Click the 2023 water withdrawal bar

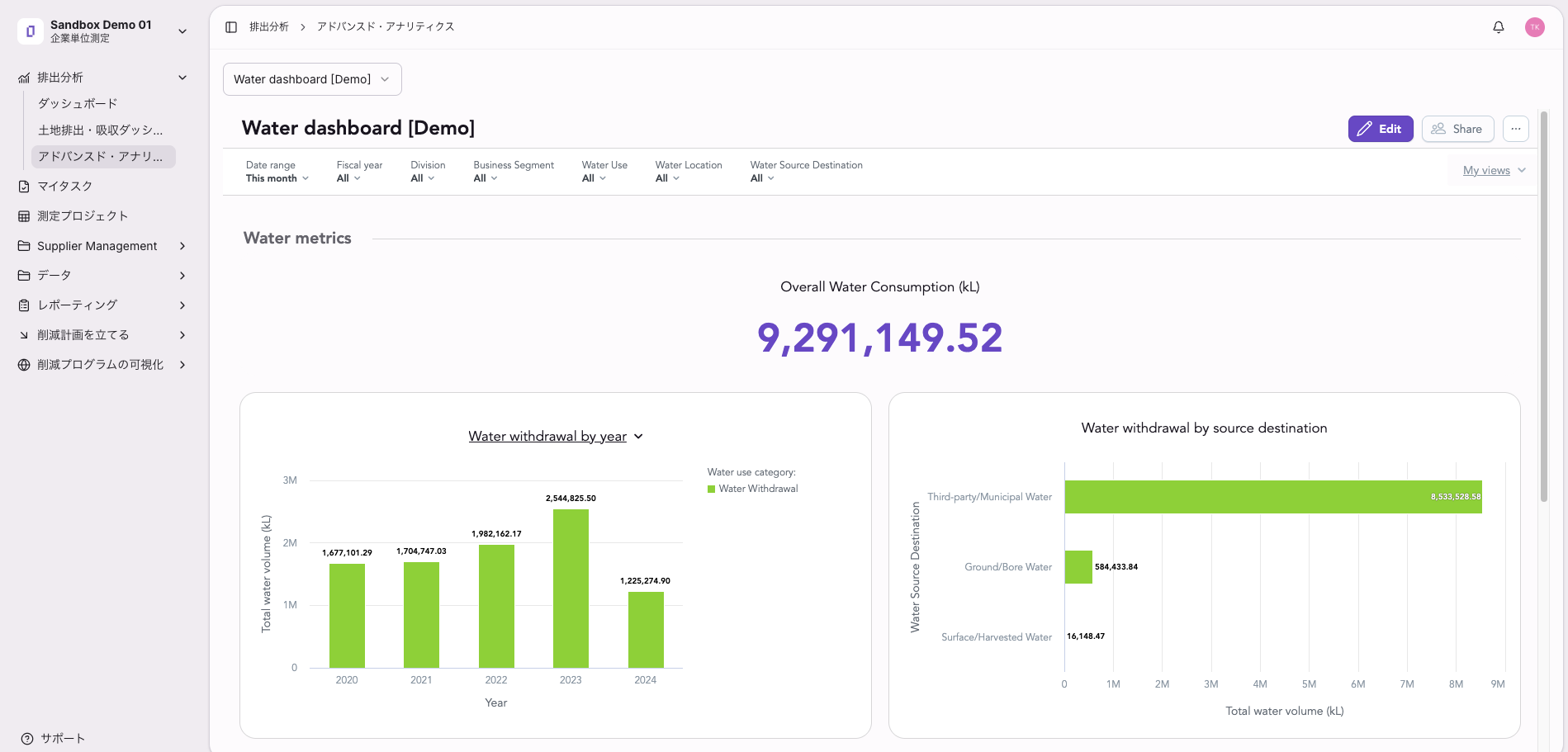tap(571, 589)
